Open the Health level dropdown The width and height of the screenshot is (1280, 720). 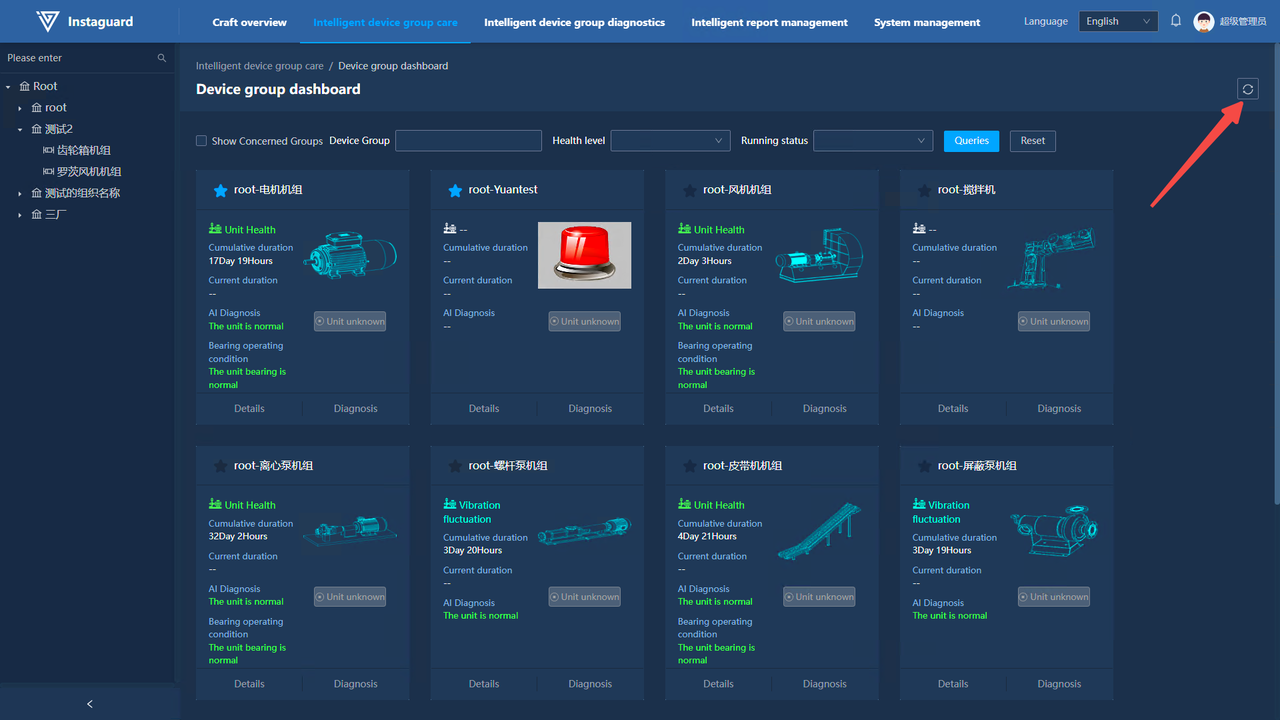[x=670, y=141]
